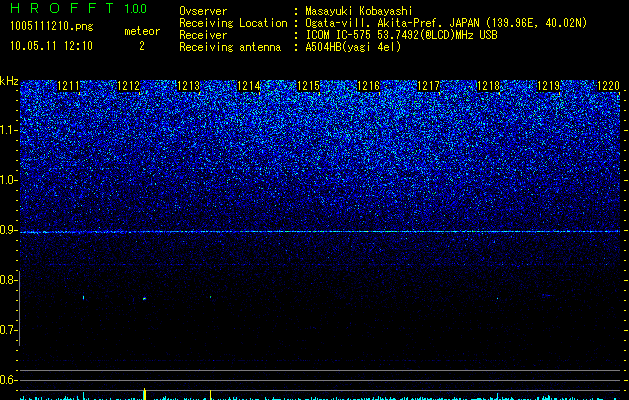The image size is (629, 400).
Task: Click the 1.1 frequency axis label
Action: [9, 130]
